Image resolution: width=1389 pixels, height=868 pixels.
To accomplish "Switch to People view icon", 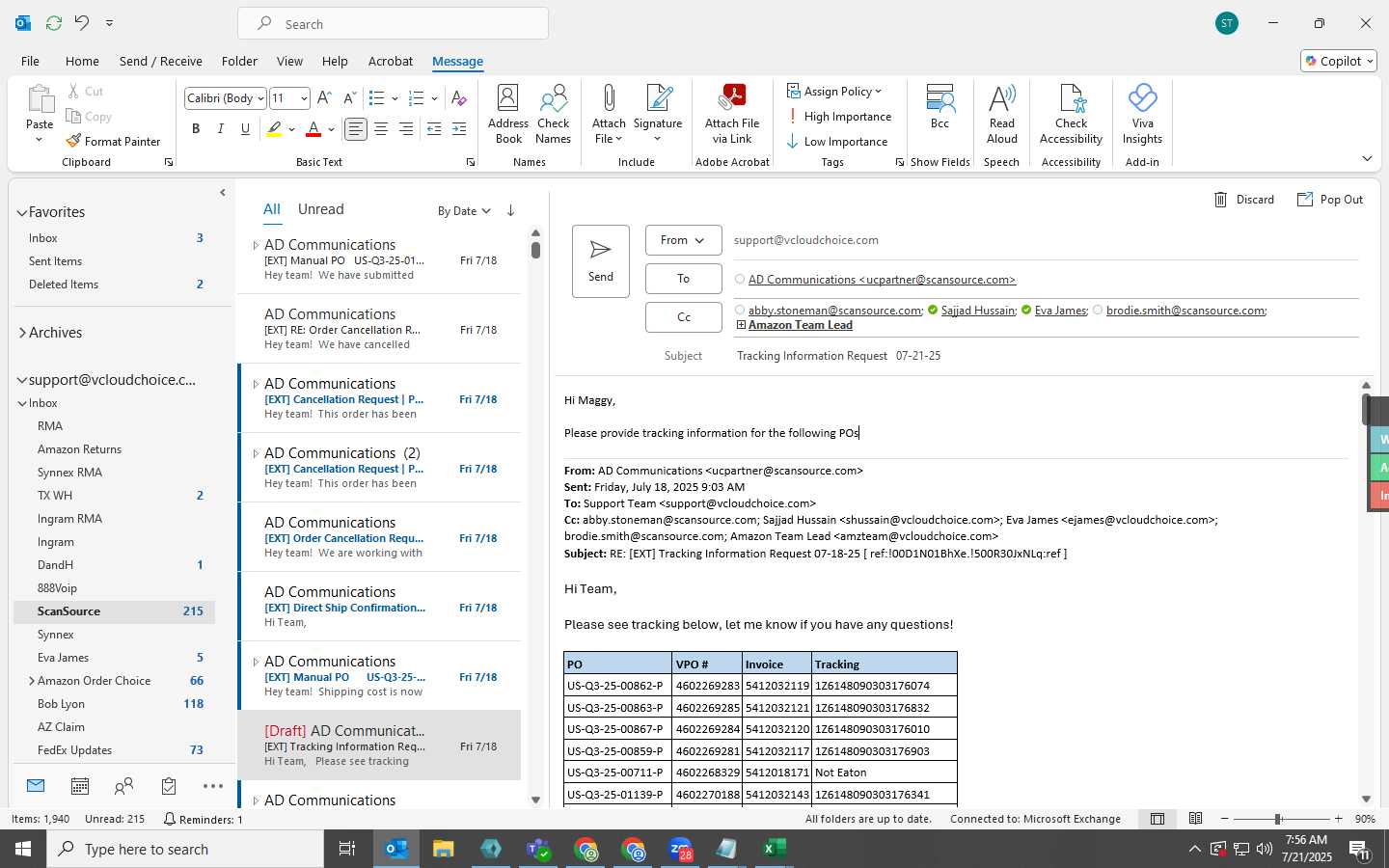I will click(123, 787).
